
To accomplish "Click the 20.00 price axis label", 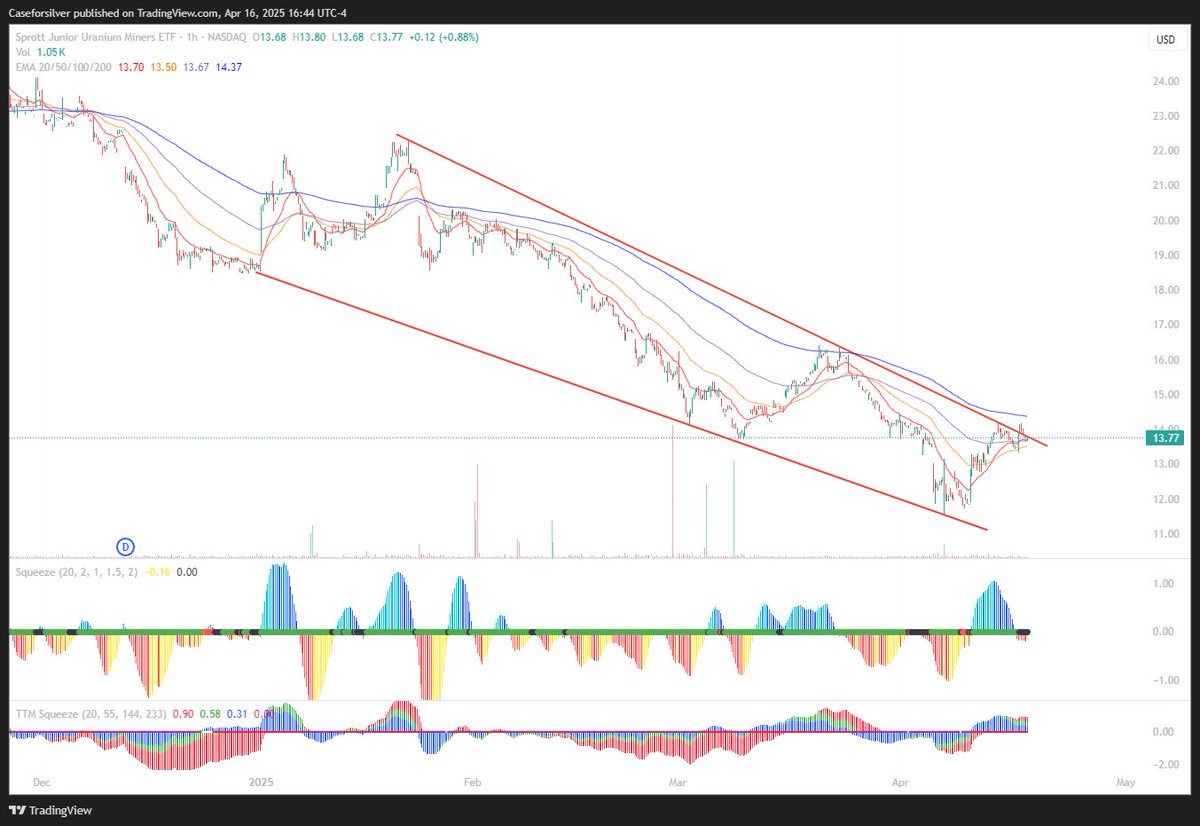I will point(1165,221).
